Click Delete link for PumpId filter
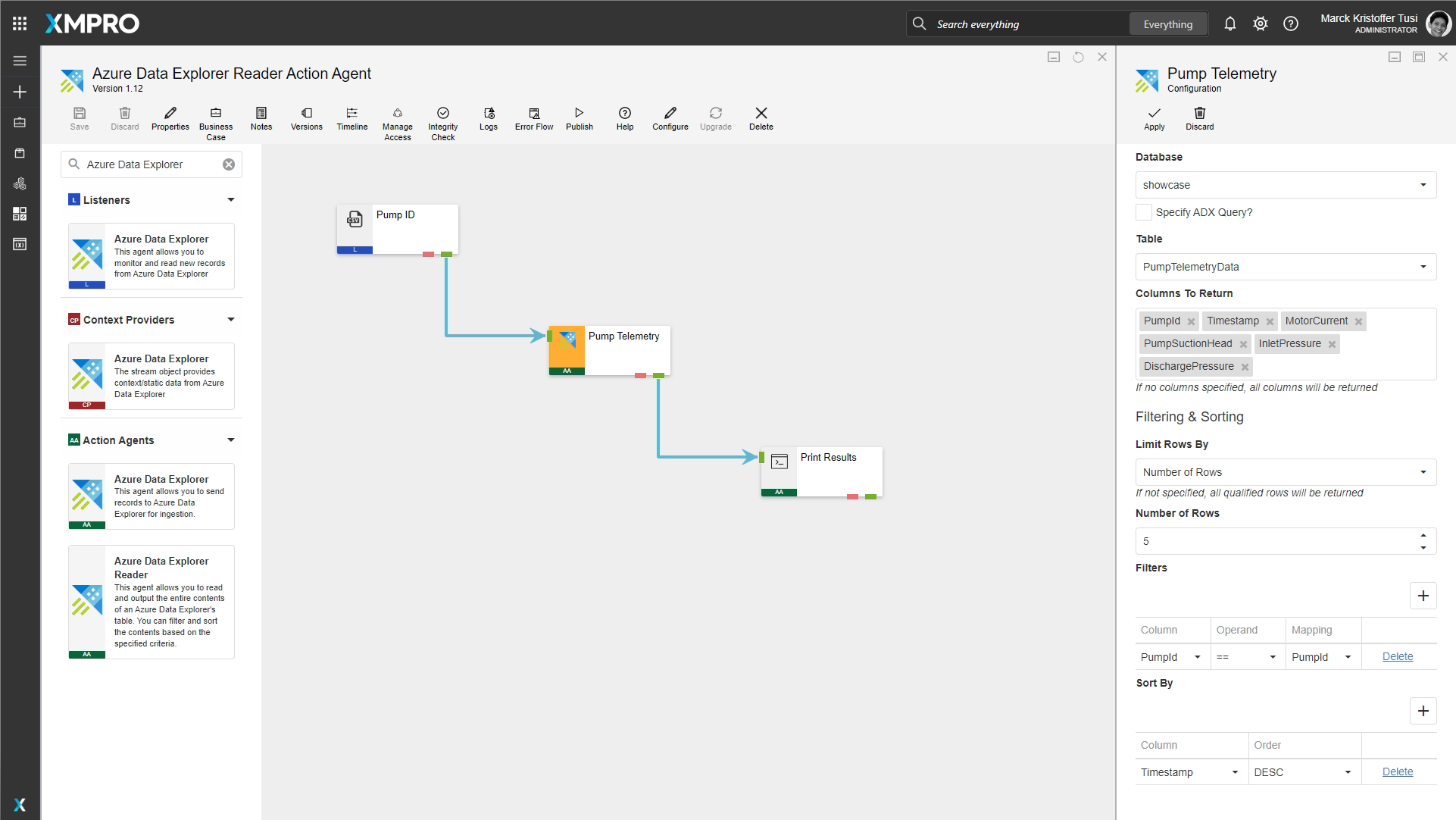1456x820 pixels. pos(1397,657)
